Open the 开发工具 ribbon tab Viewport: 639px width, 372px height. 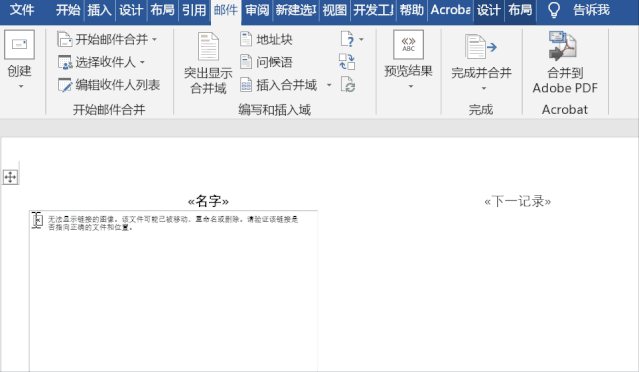coord(373,10)
